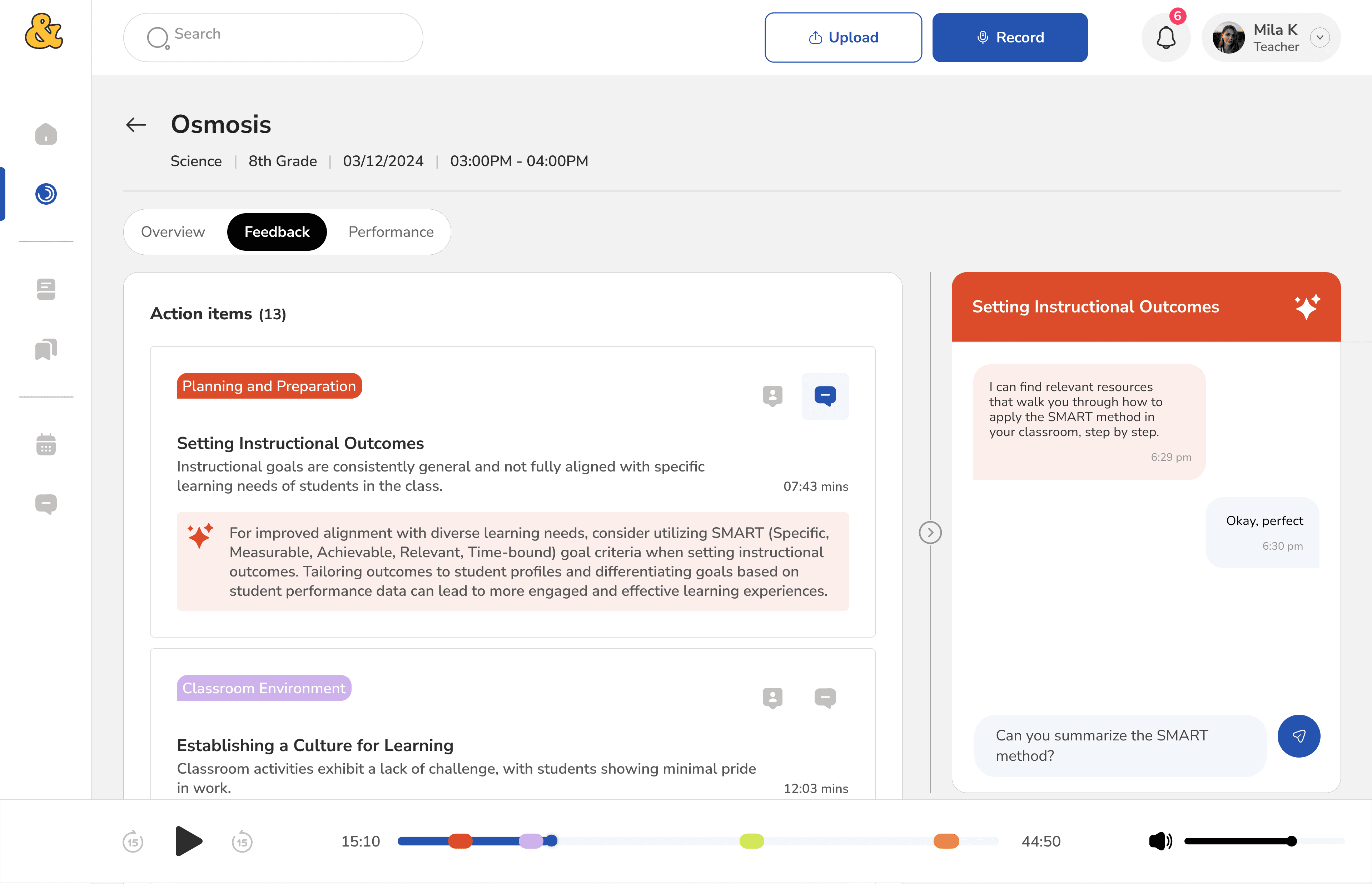This screenshot has height=884, width=1372.
Task: Click the Record button
Action: (x=1009, y=38)
